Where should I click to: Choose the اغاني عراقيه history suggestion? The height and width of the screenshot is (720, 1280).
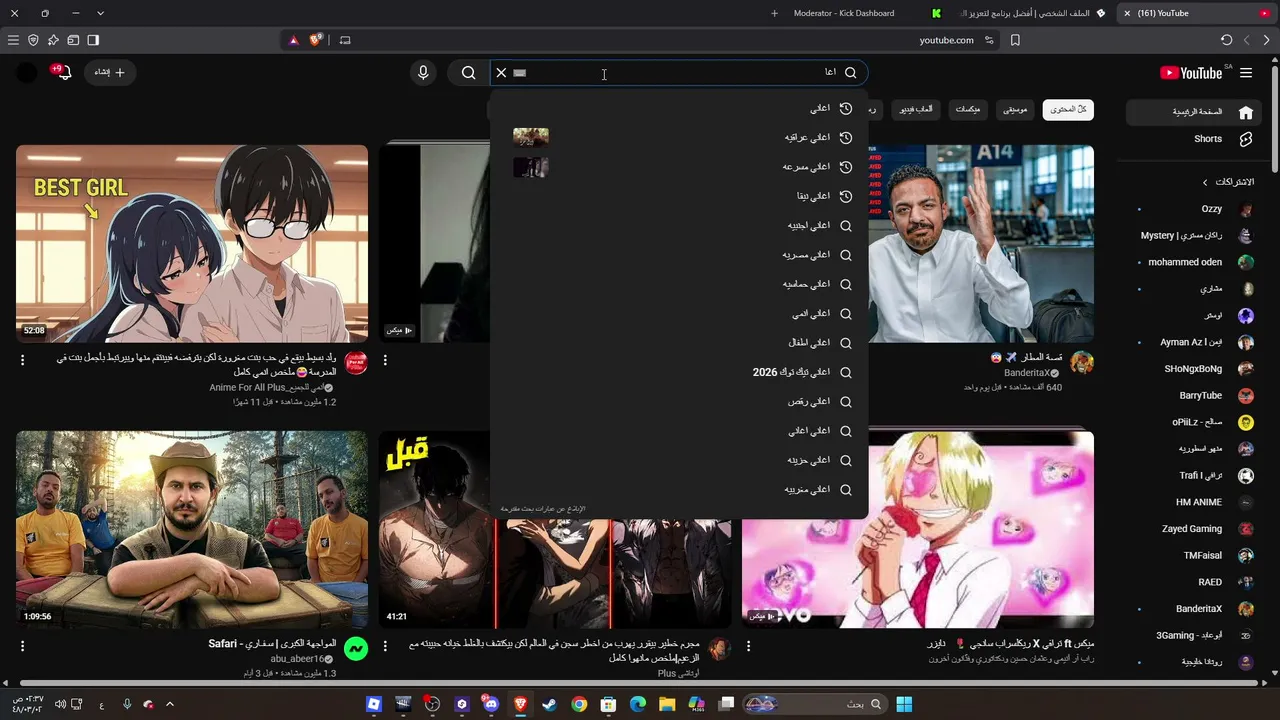point(680,138)
